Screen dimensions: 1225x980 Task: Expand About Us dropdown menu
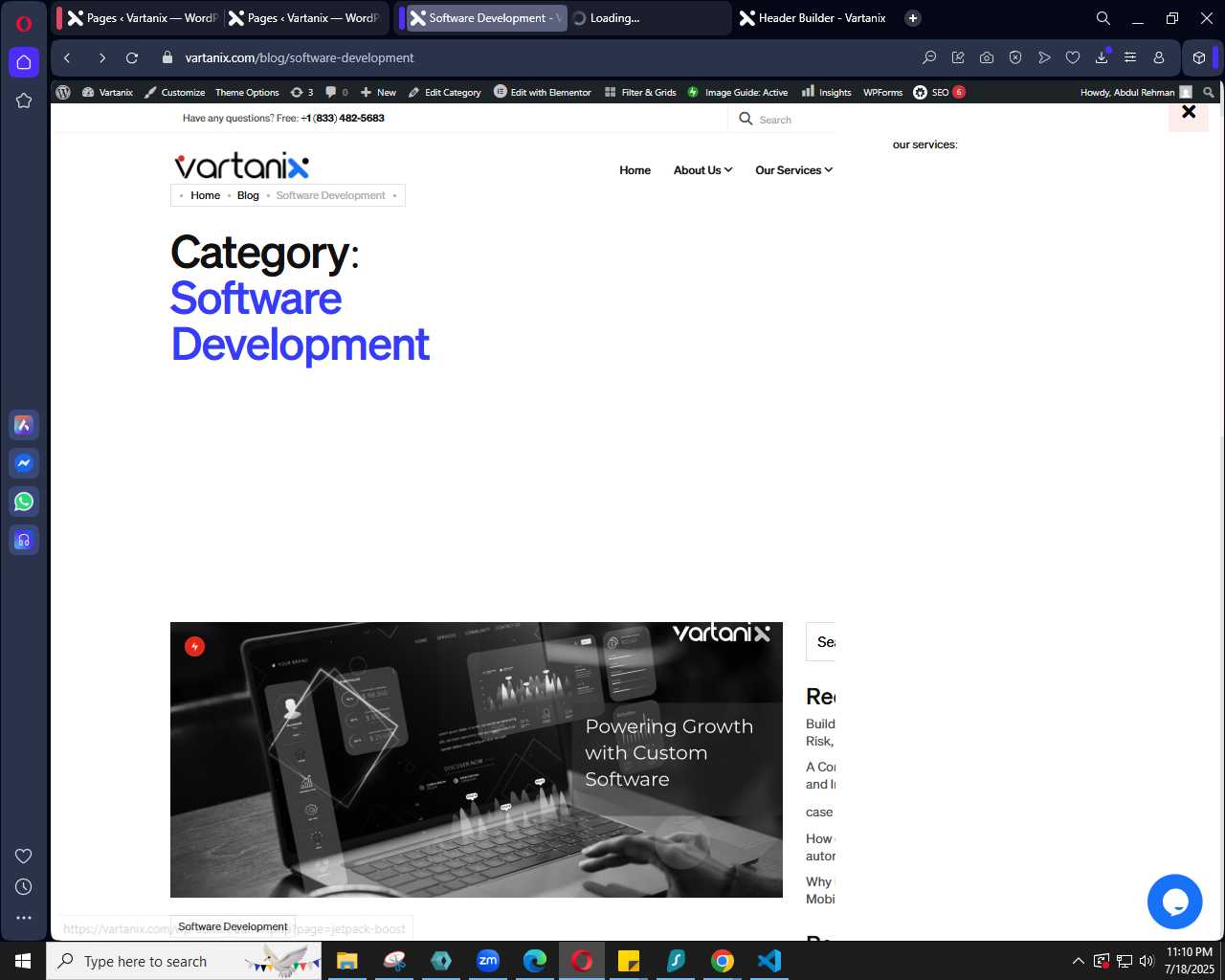[702, 170]
